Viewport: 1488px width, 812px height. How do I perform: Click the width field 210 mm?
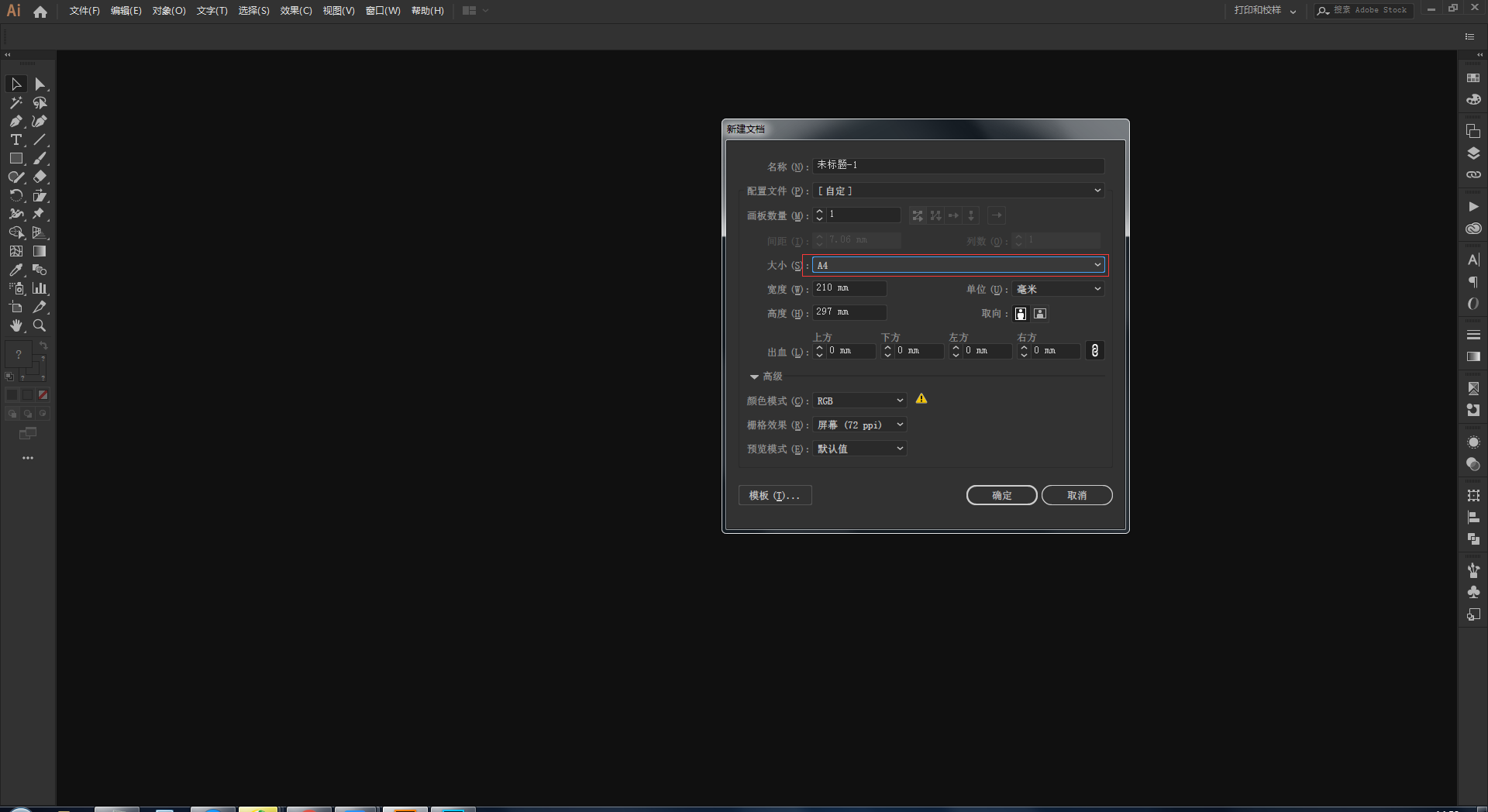(849, 288)
